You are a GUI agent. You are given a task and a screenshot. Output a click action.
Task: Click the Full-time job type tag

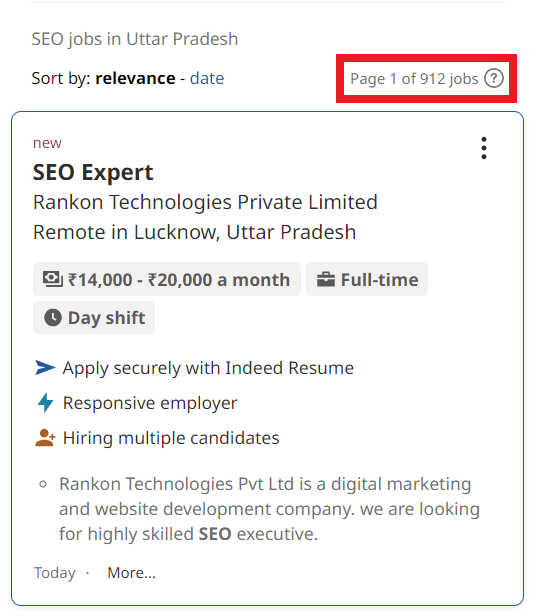(x=367, y=279)
